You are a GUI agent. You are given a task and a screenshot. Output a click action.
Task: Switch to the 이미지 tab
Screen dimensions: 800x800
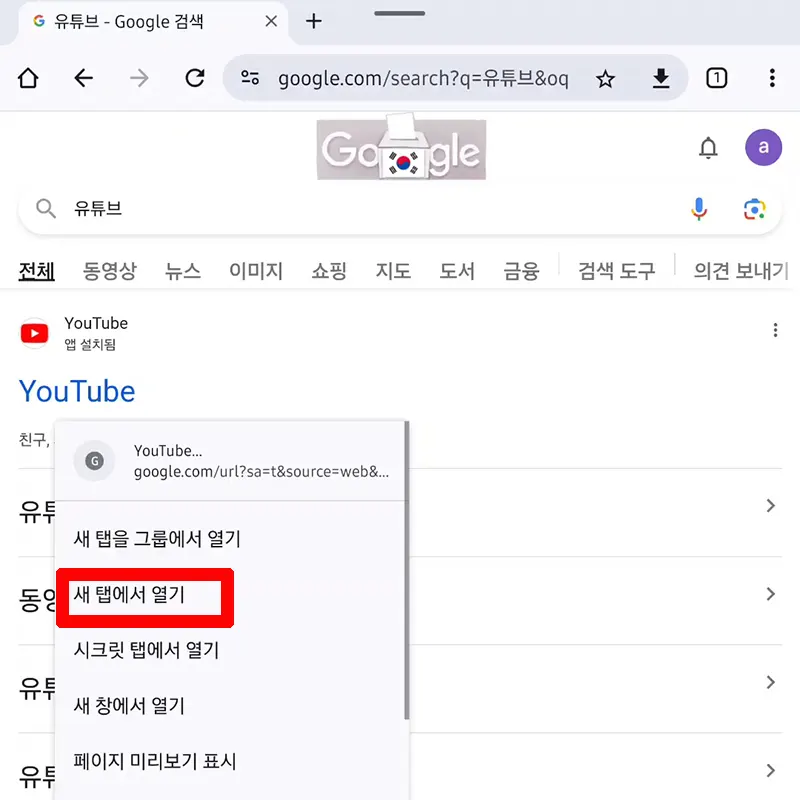point(256,270)
